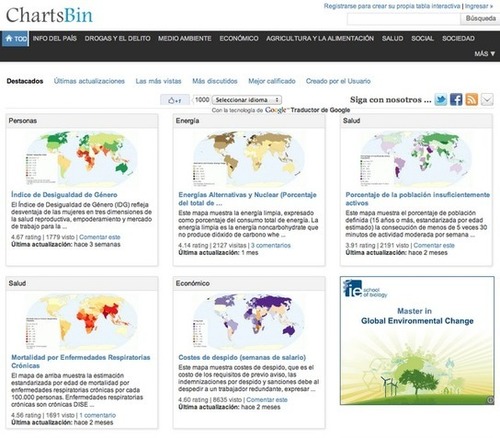Switch to Las más vistas tab
The image size is (500, 438).
(x=158, y=81)
